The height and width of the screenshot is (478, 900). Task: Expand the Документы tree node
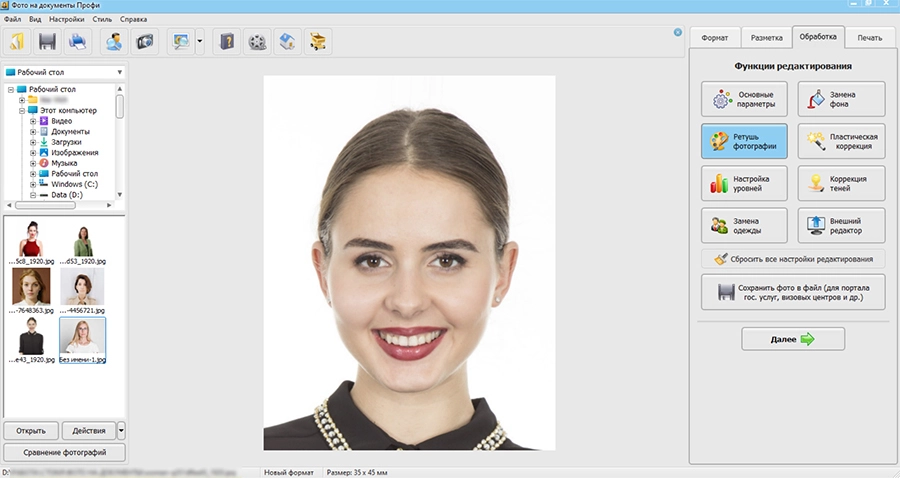tap(33, 131)
